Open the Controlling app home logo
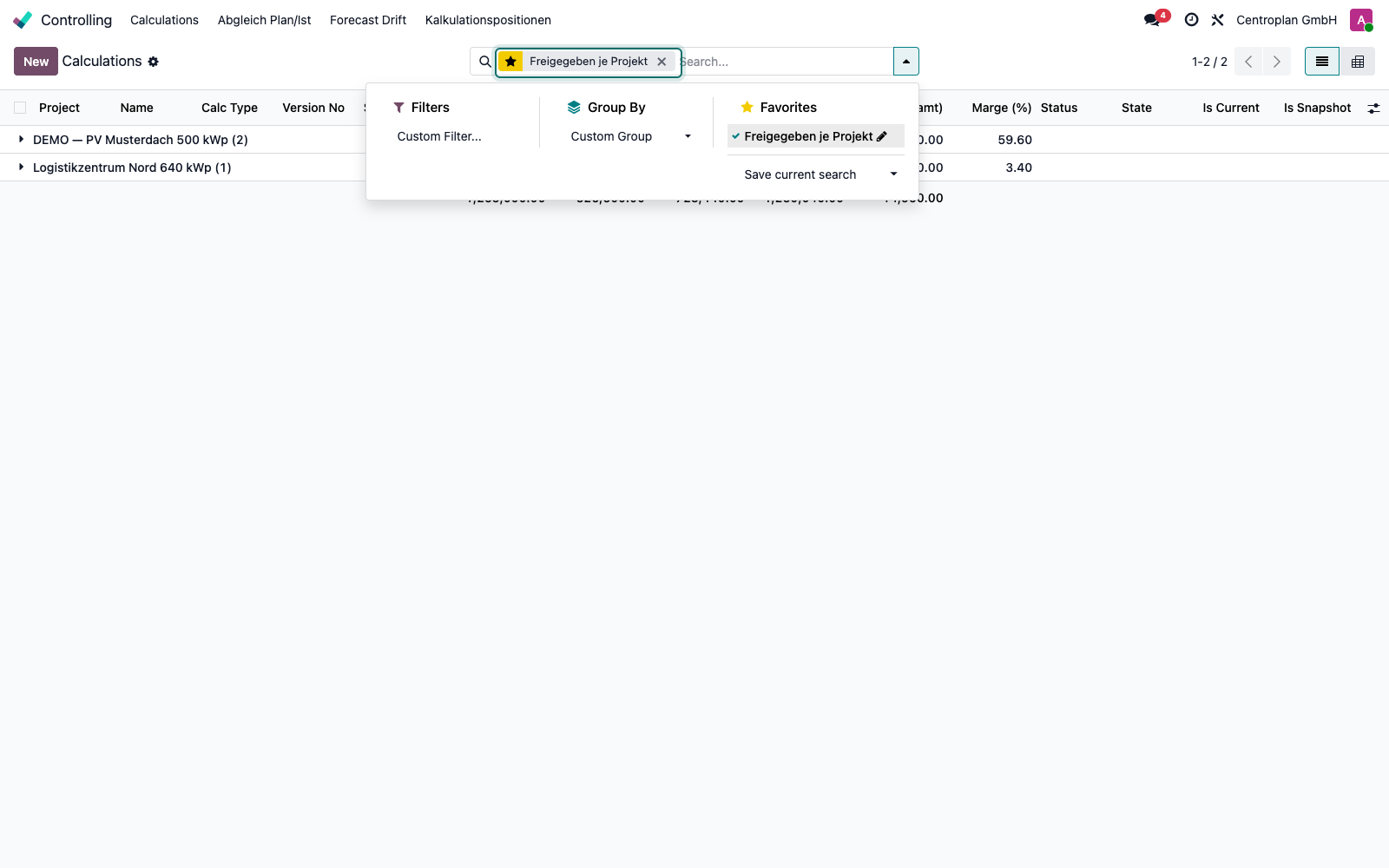Screen dimensions: 1389x868 [23, 20]
